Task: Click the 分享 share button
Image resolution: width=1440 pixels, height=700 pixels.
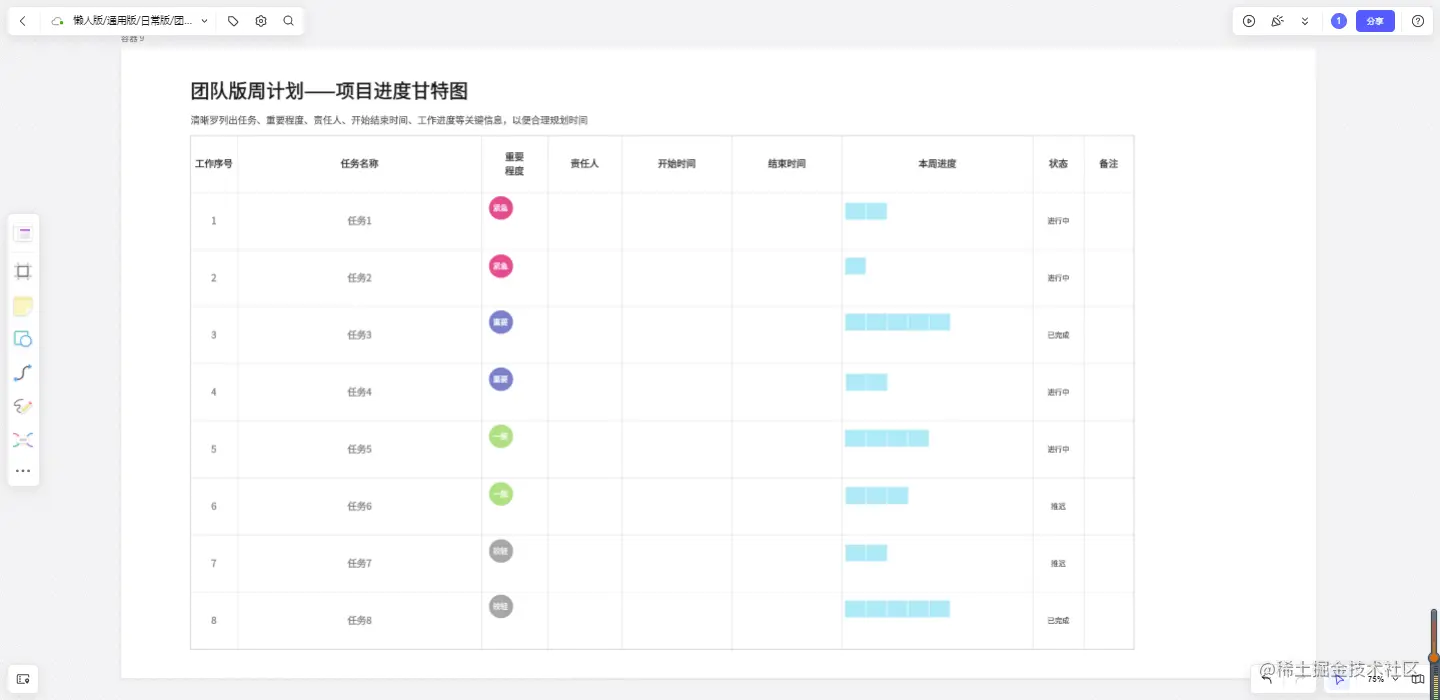Action: (1375, 20)
